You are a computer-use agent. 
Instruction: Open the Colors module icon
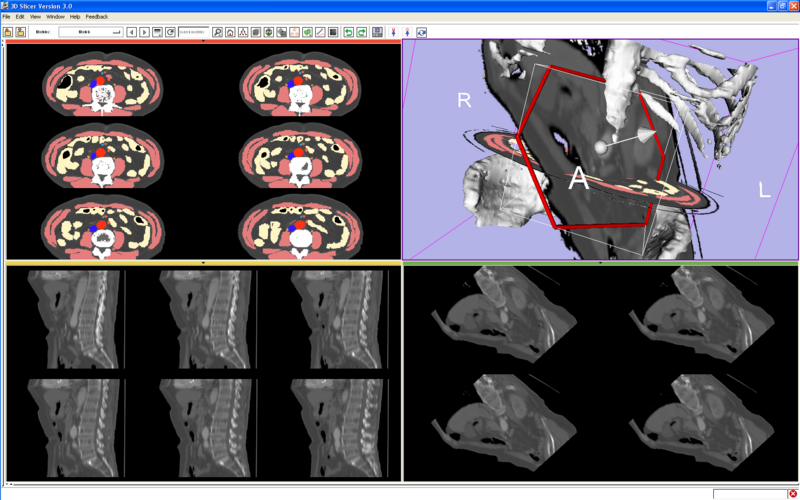tap(333, 32)
